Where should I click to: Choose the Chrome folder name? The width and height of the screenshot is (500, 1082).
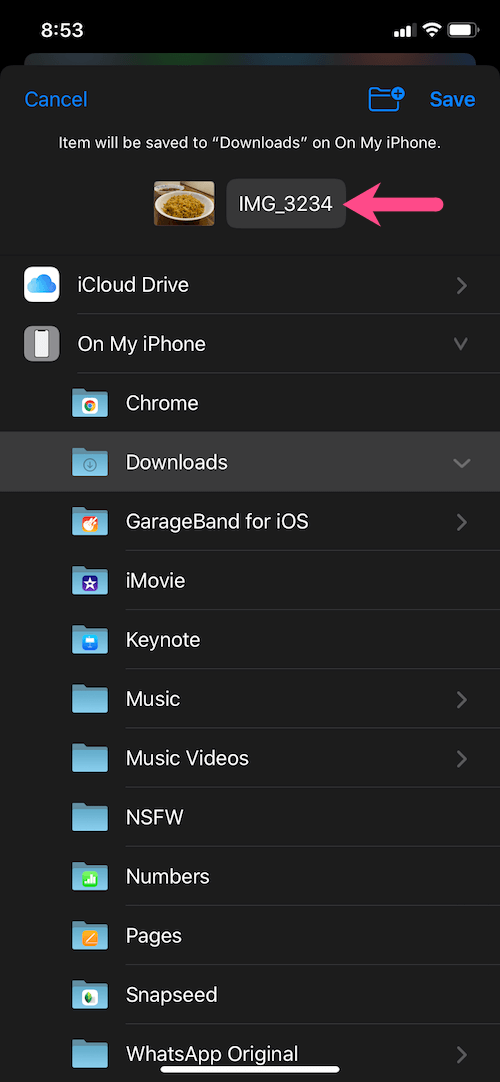162,403
